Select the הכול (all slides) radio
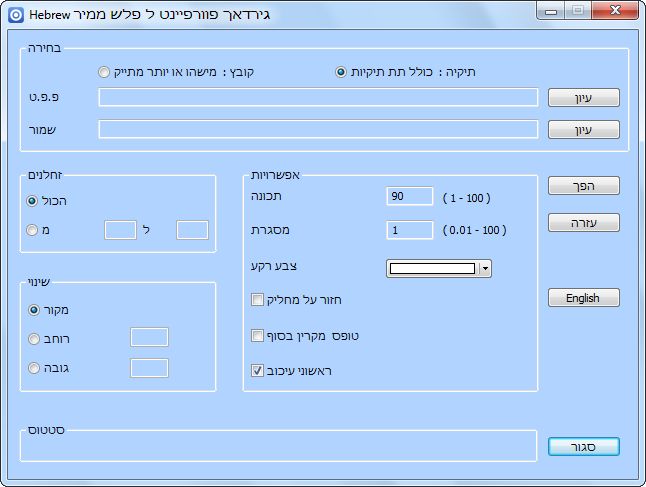The image size is (646, 487). (x=32, y=201)
